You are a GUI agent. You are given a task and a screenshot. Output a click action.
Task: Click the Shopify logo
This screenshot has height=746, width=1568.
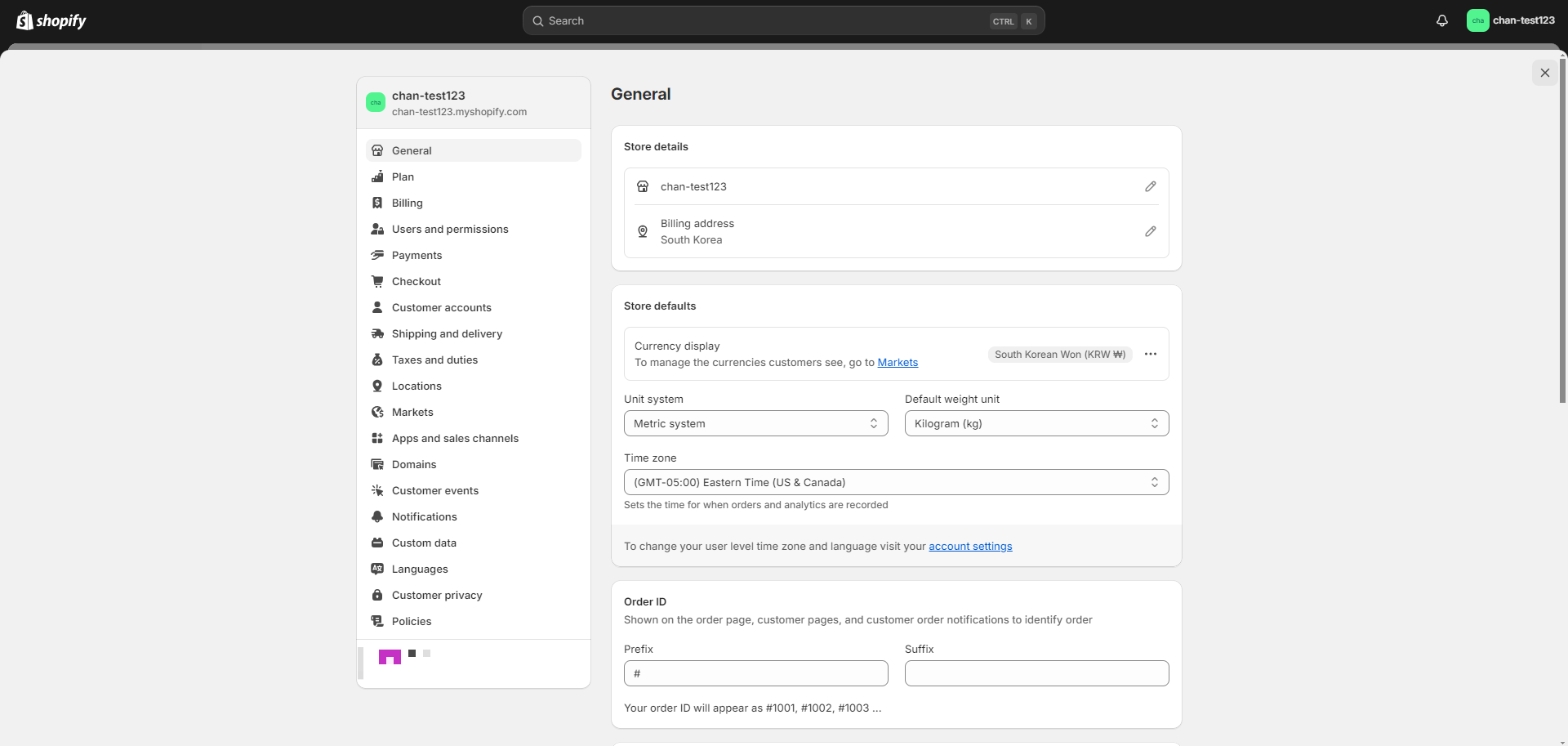pos(51,20)
